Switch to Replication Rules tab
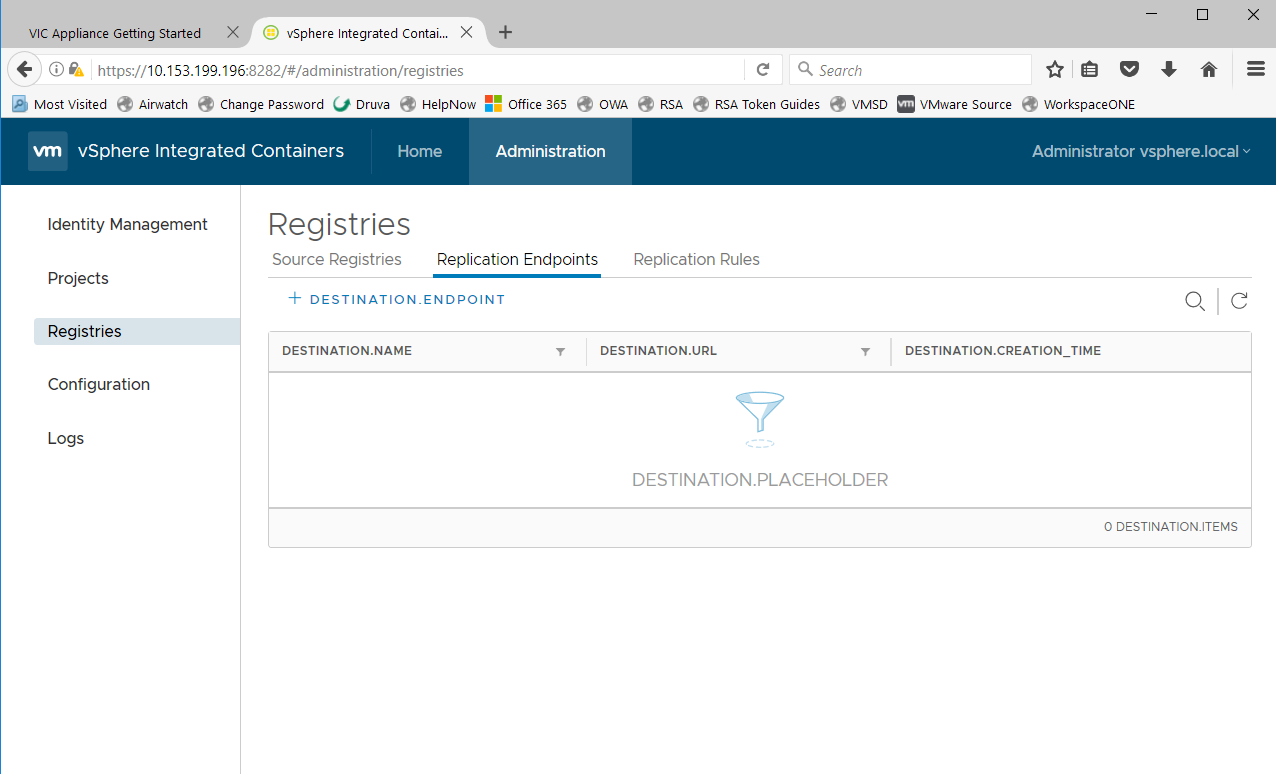The image size is (1276, 774). 697,259
